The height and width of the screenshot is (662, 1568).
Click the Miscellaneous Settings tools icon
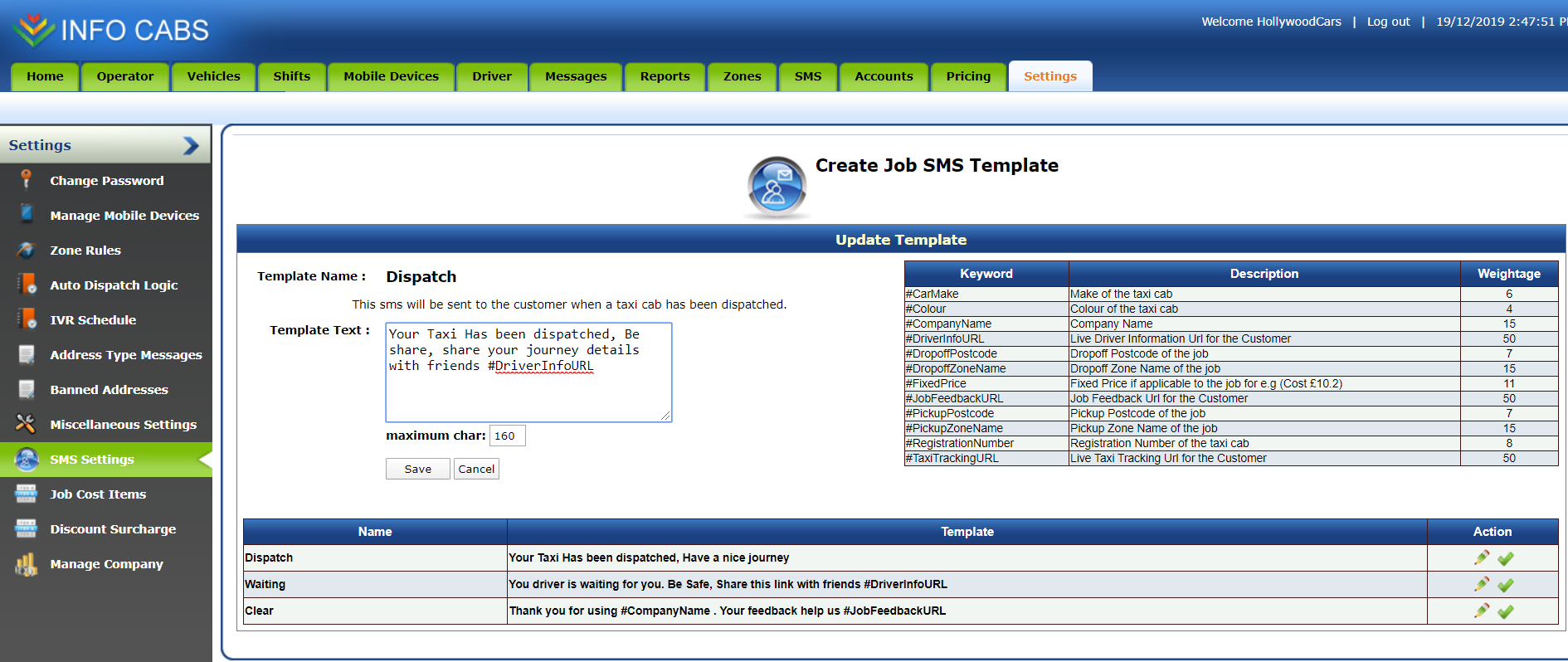click(26, 424)
